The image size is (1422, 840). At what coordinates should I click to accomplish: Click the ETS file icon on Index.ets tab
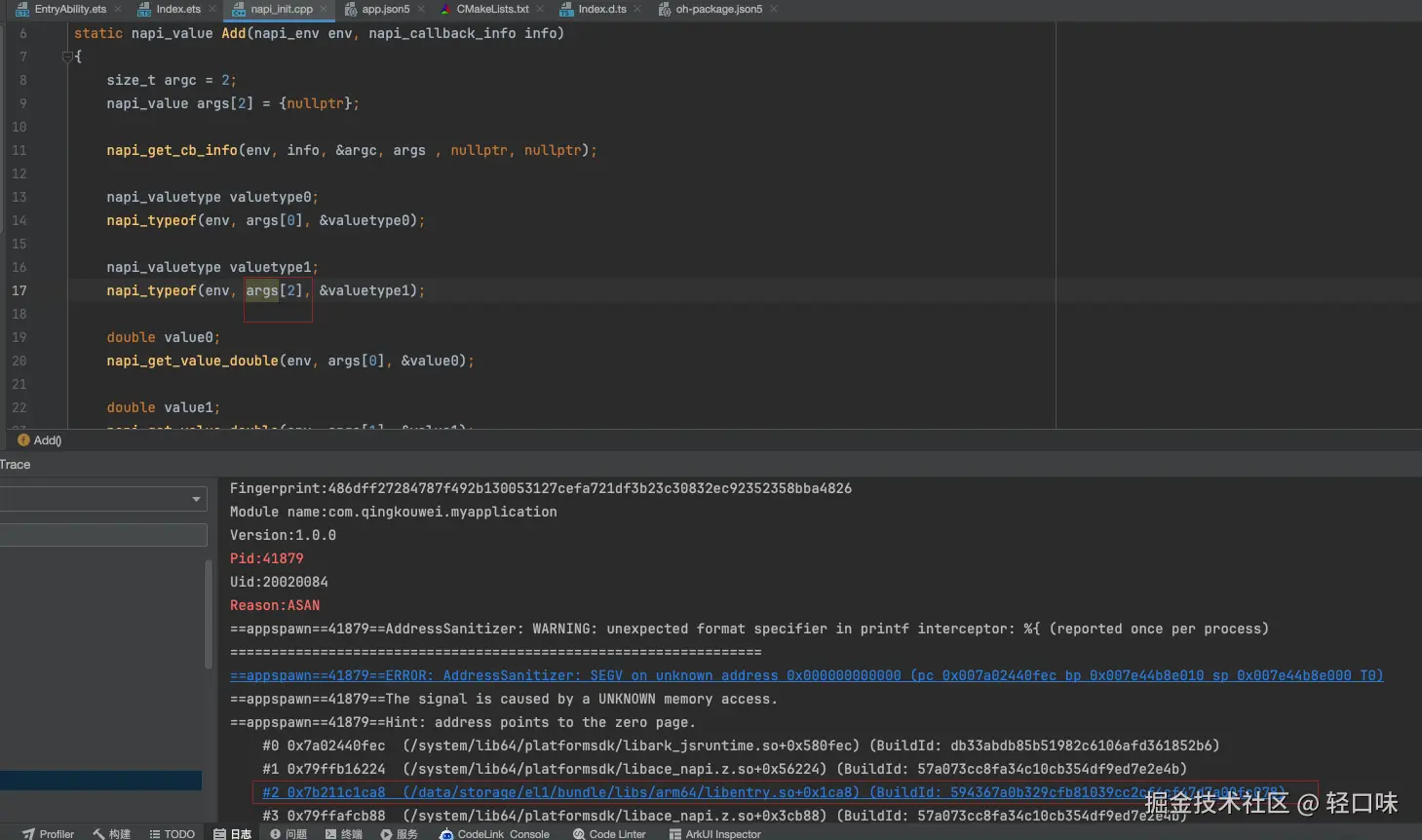point(144,9)
